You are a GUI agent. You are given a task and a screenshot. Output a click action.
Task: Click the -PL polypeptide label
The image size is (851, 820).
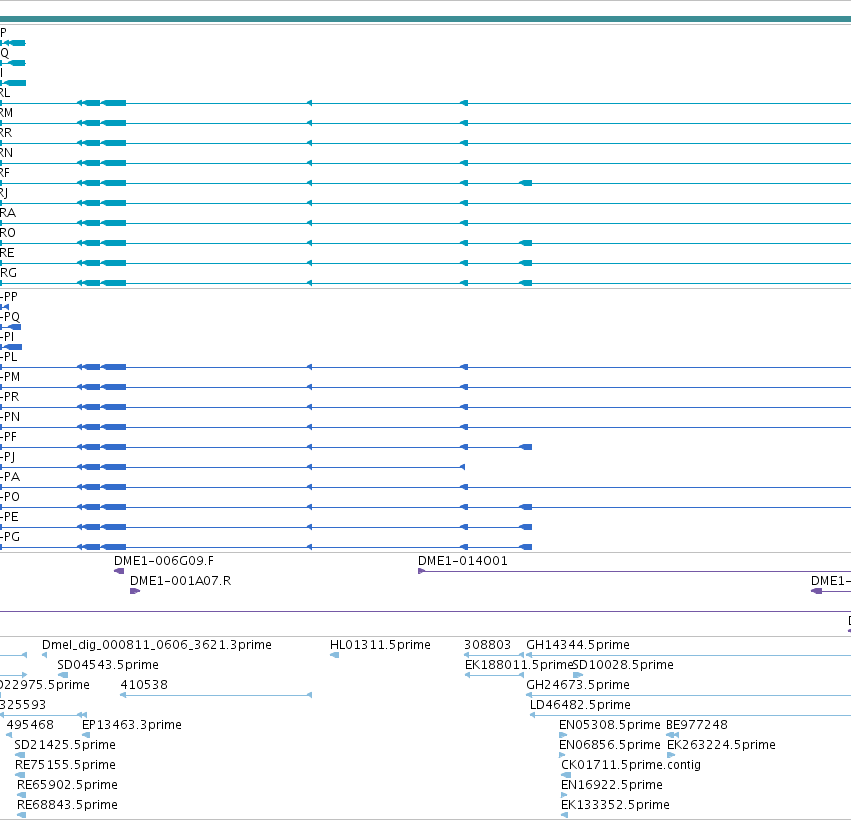click(9, 357)
